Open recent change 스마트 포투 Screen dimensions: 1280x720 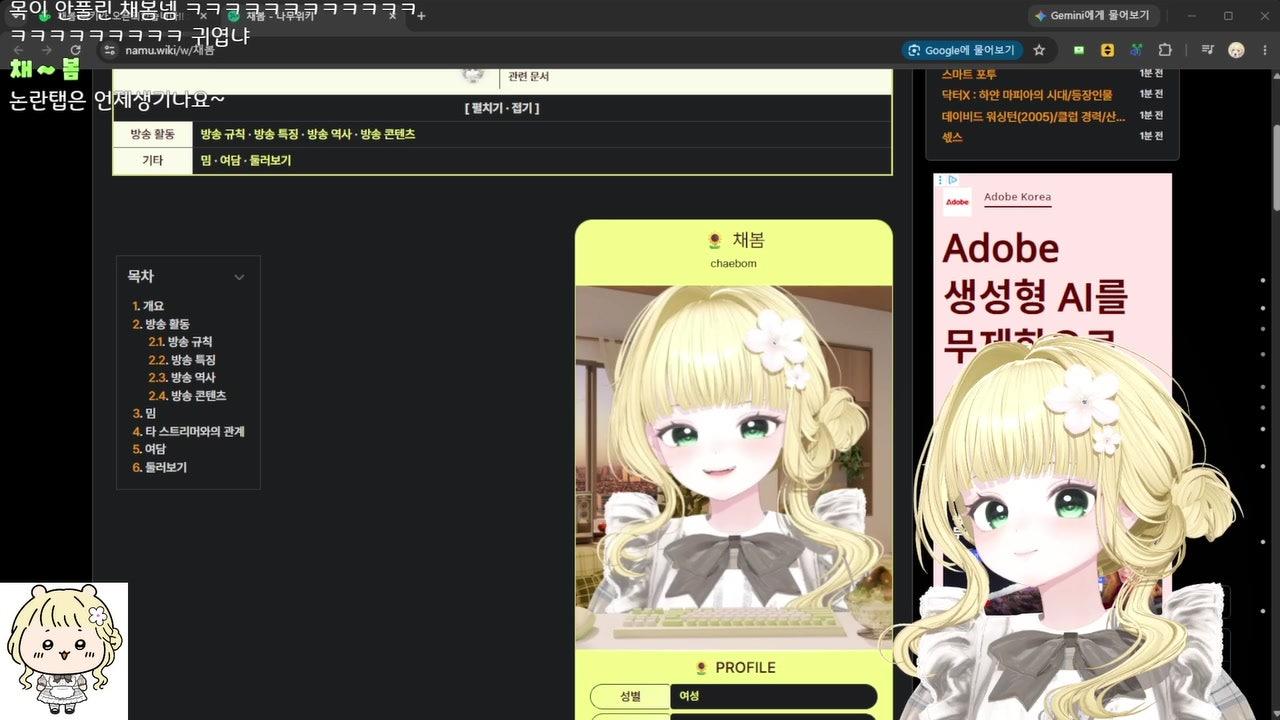[969, 74]
